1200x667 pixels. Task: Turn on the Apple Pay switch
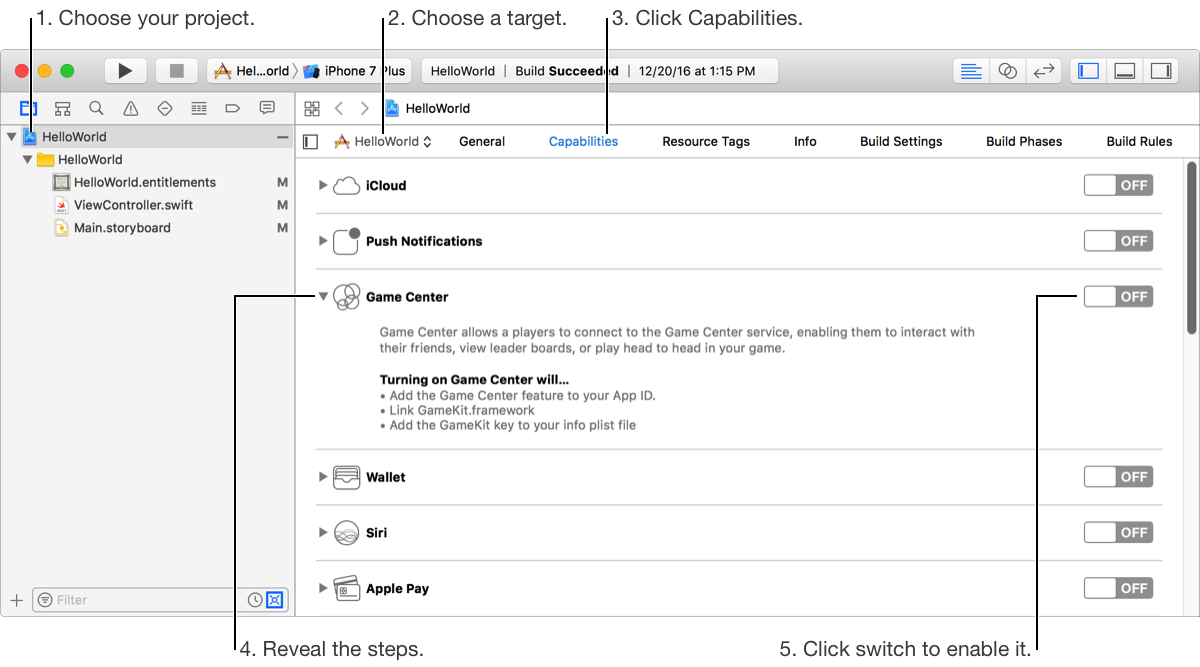(x=1118, y=588)
